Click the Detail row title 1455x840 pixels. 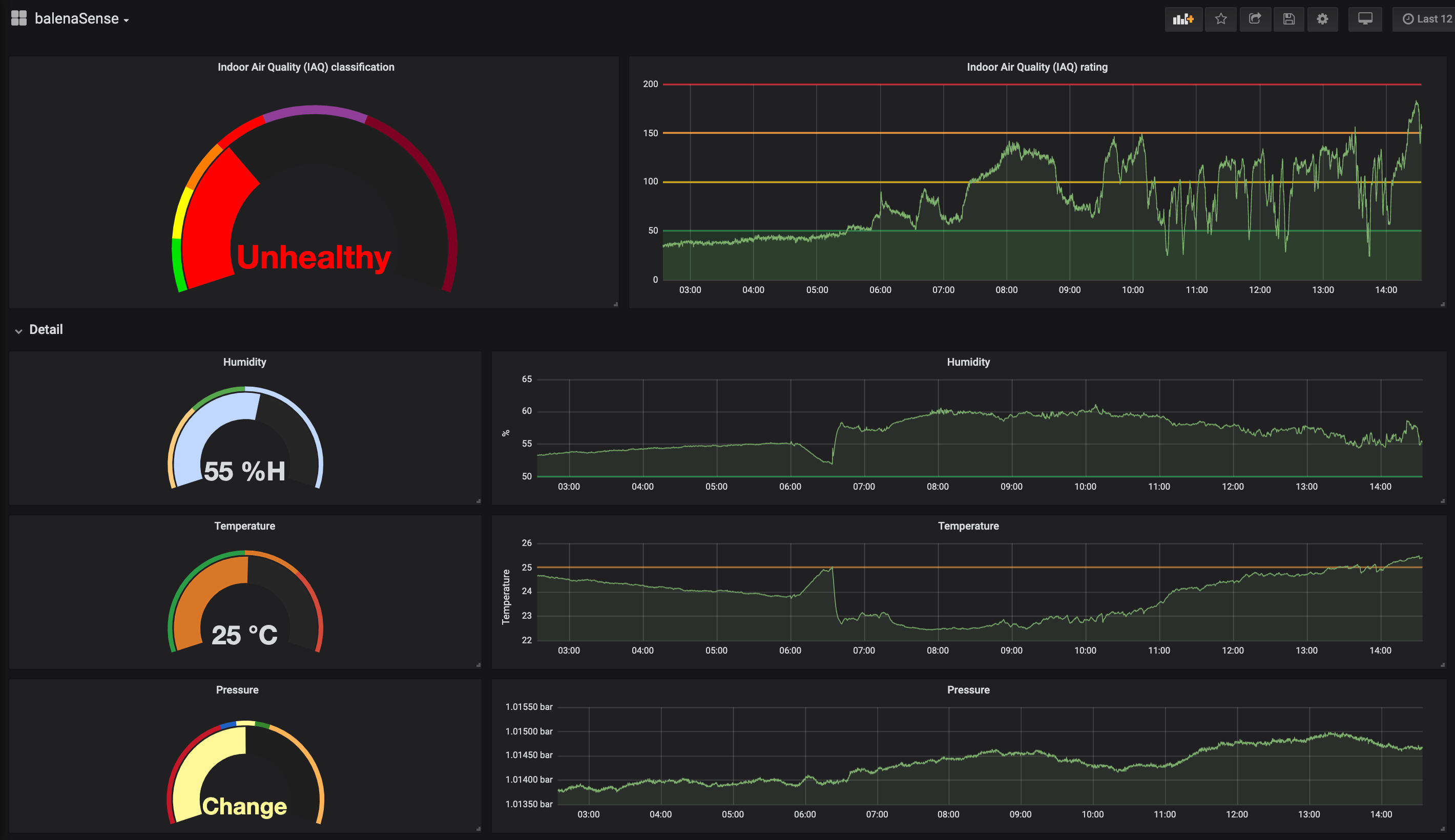[x=46, y=329]
